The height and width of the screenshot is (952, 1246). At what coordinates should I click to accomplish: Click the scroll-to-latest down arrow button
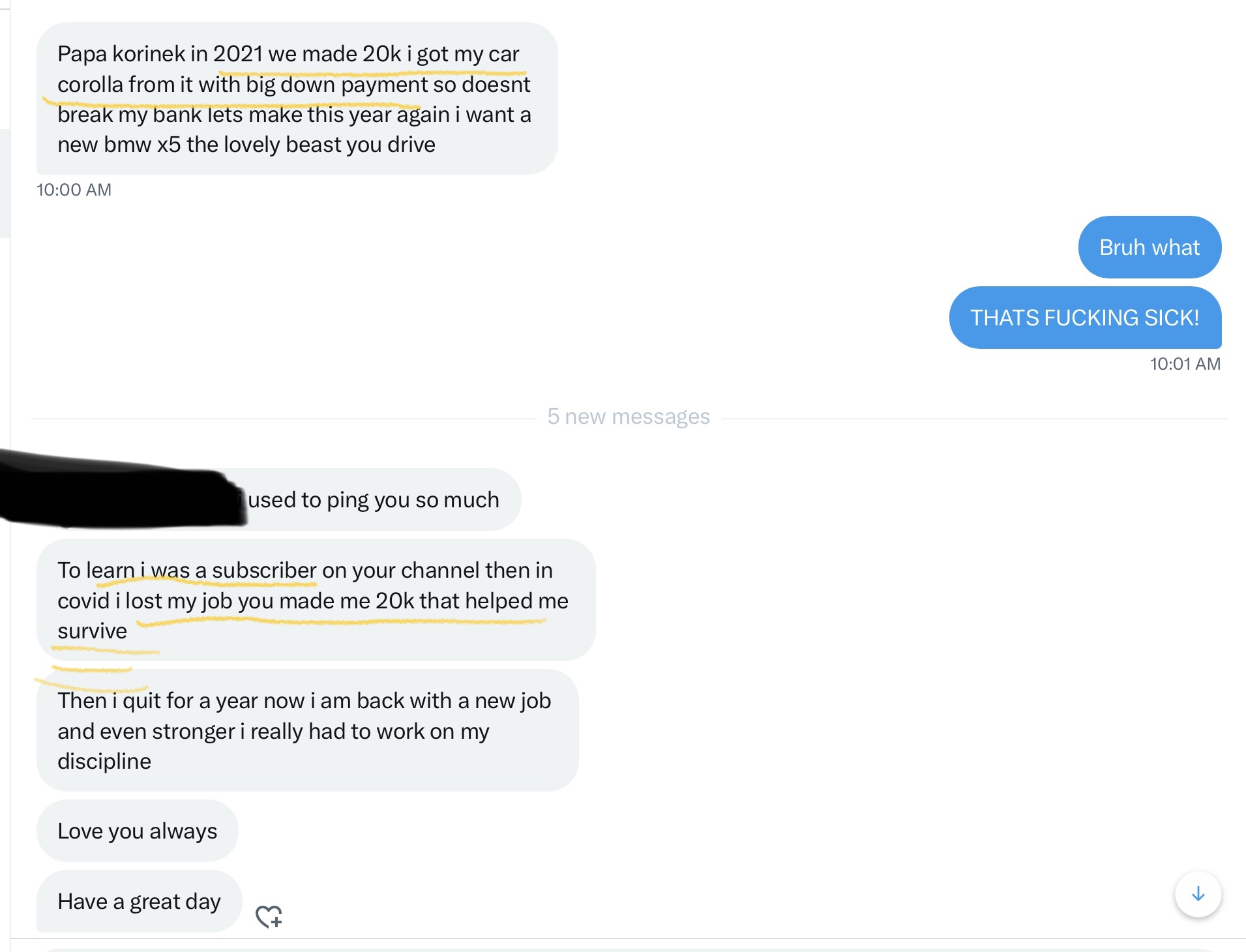1198,894
